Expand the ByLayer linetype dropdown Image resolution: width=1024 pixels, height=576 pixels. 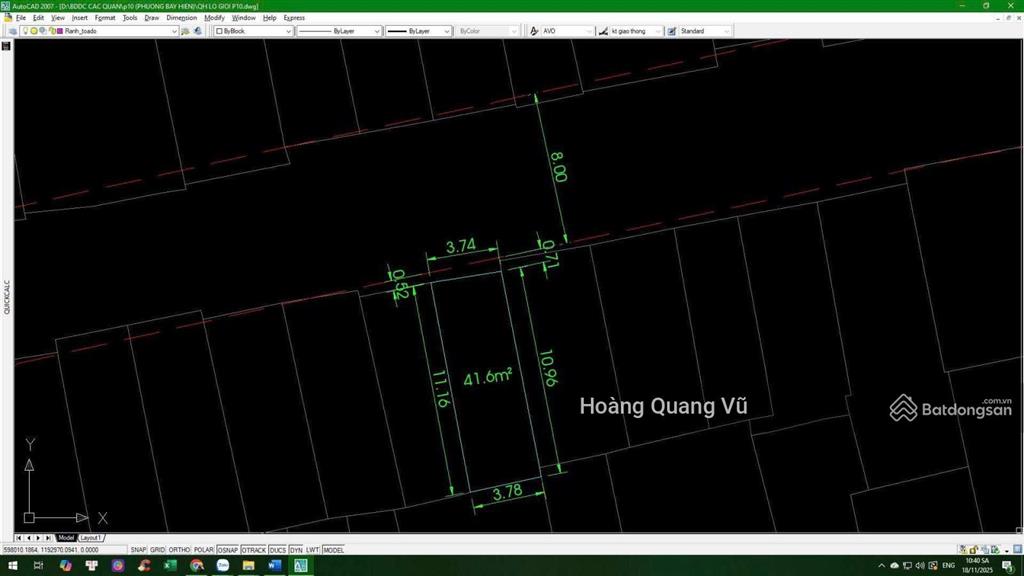point(377,31)
